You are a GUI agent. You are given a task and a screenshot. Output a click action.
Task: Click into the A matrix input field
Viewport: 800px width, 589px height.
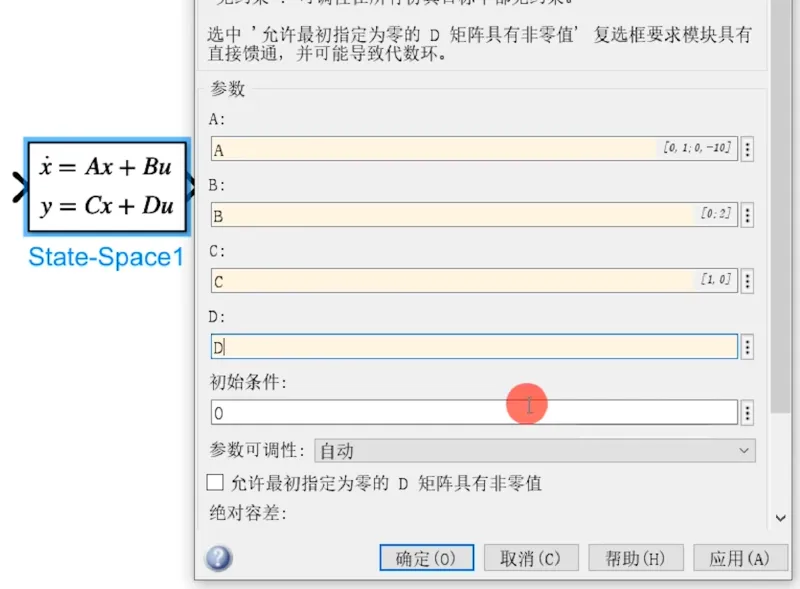474,149
